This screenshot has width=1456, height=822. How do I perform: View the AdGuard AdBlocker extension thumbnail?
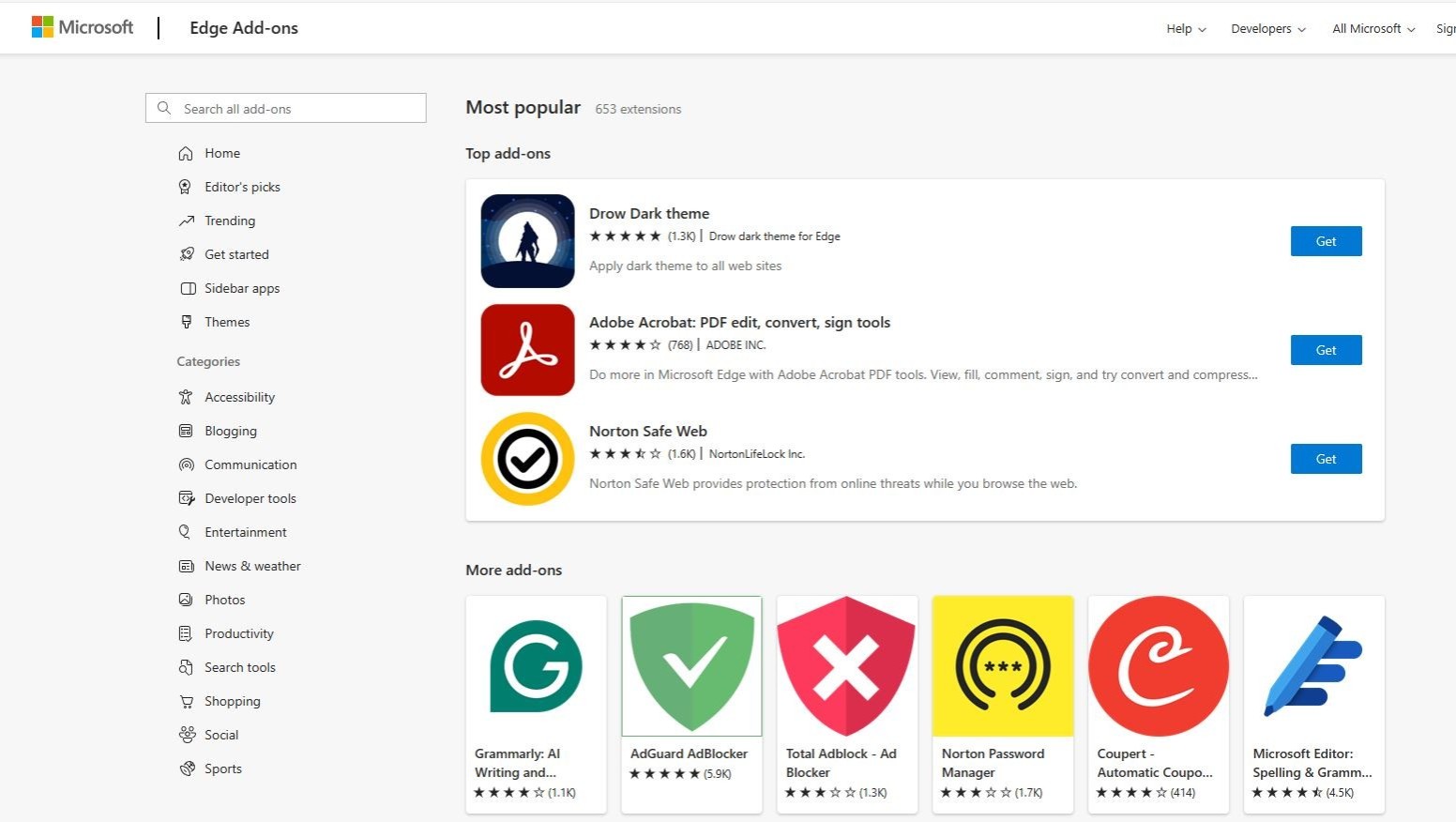691,666
